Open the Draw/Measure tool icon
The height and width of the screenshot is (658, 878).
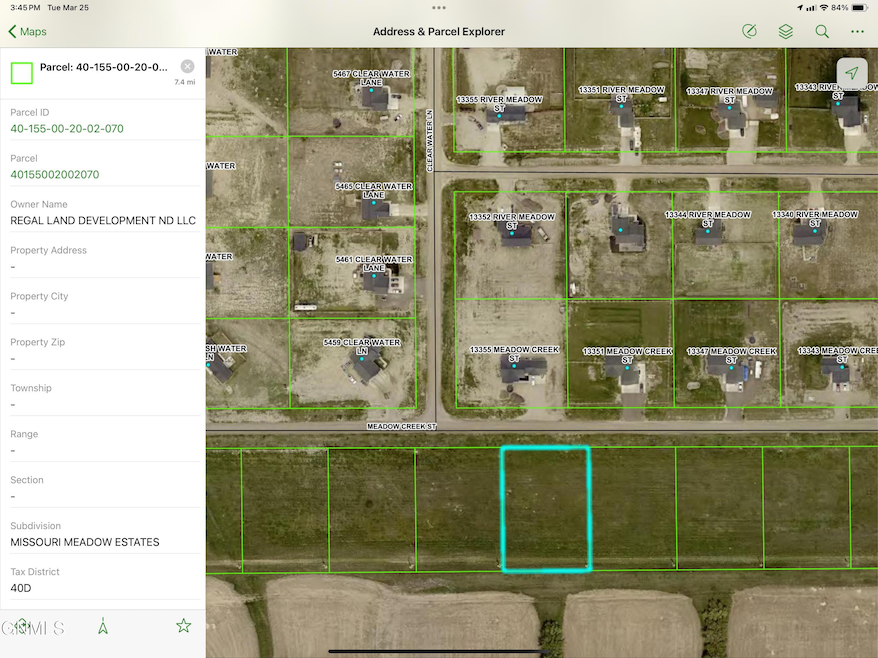tap(749, 31)
